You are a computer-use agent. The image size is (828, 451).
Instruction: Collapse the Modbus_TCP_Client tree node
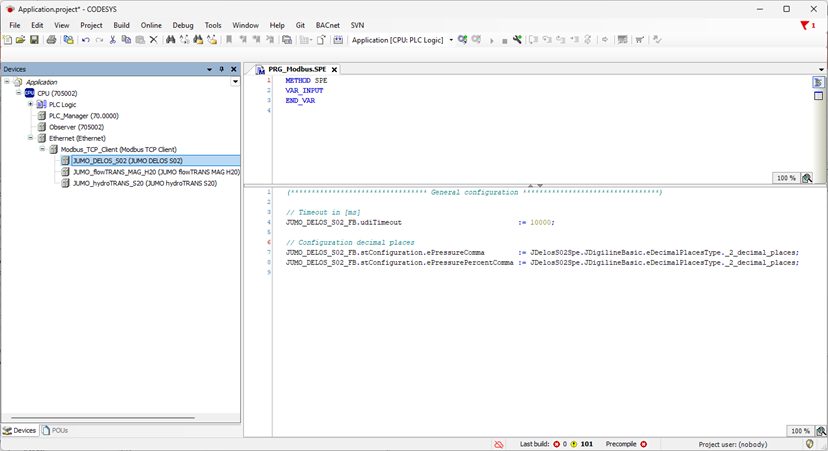(x=42, y=149)
